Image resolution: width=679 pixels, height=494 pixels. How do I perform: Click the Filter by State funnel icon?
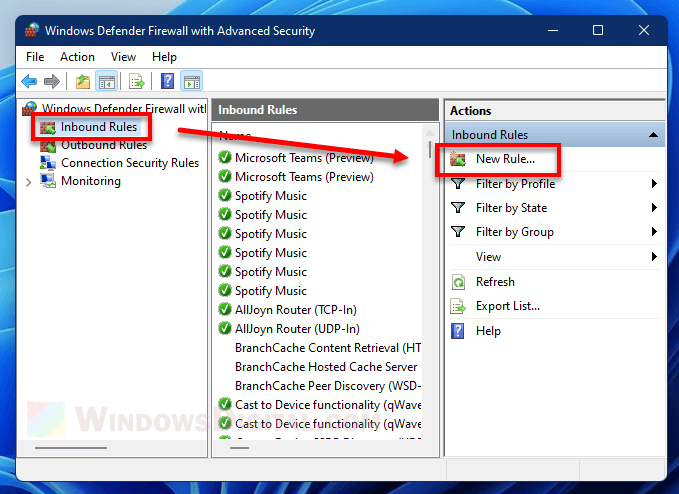point(458,208)
